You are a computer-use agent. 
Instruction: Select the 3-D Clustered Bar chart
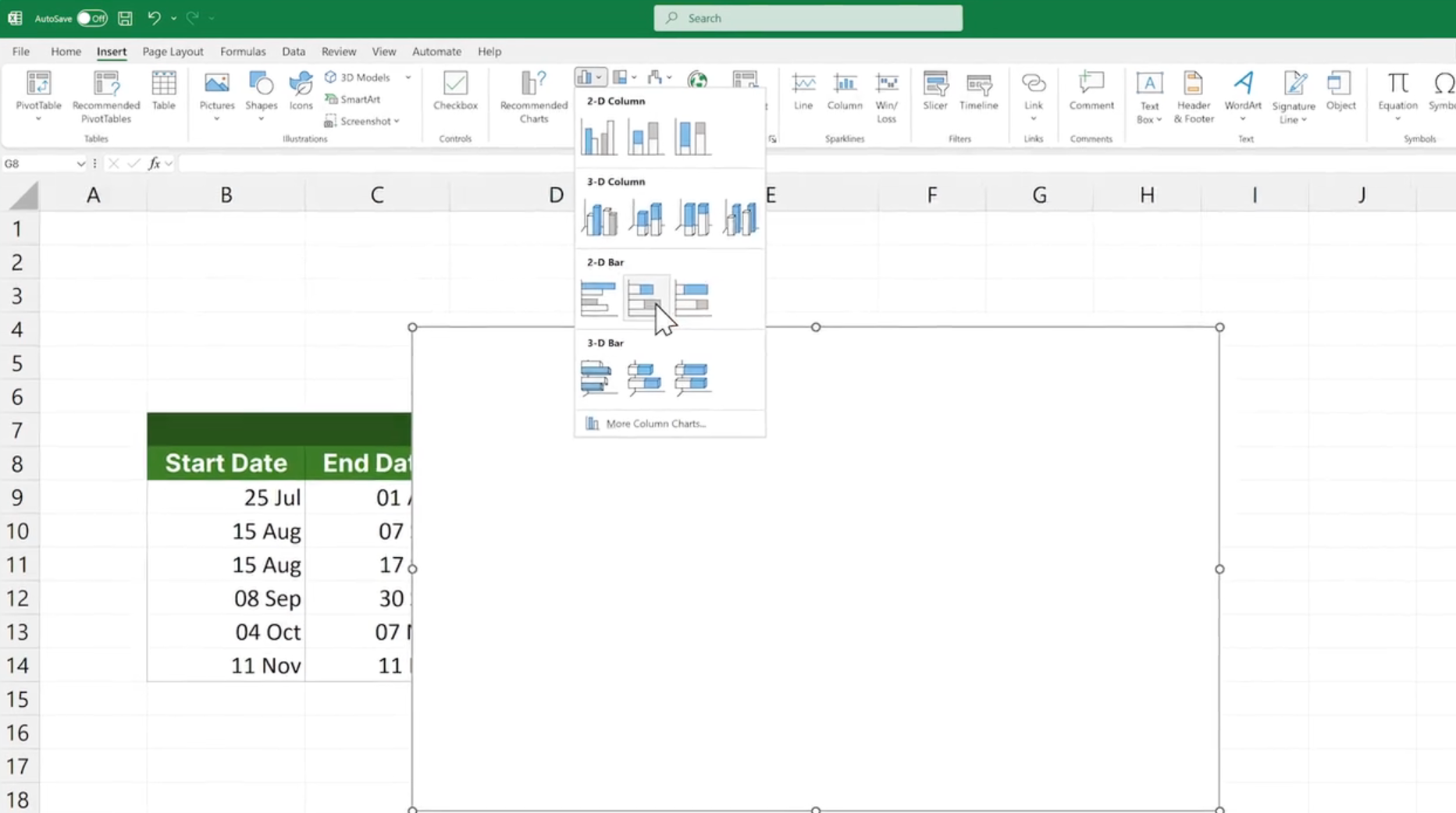598,378
